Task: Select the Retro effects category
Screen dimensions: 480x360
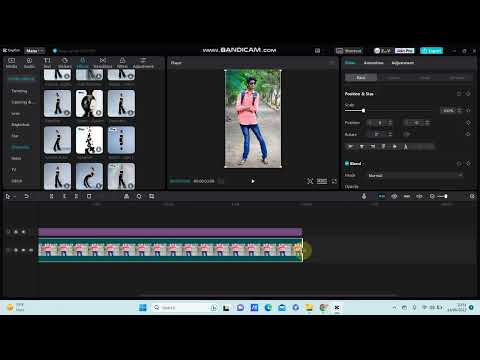Action: pos(16,158)
